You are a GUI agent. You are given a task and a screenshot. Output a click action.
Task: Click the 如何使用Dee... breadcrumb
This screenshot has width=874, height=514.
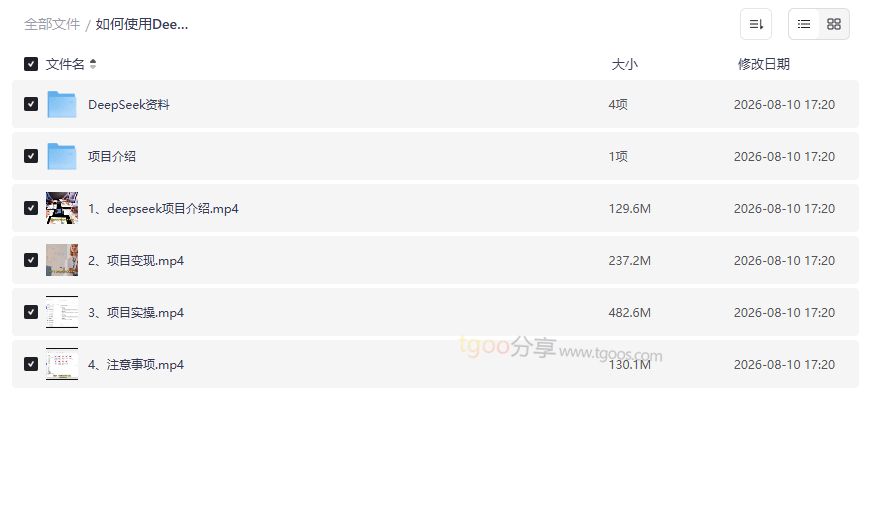pyautogui.click(x=142, y=25)
